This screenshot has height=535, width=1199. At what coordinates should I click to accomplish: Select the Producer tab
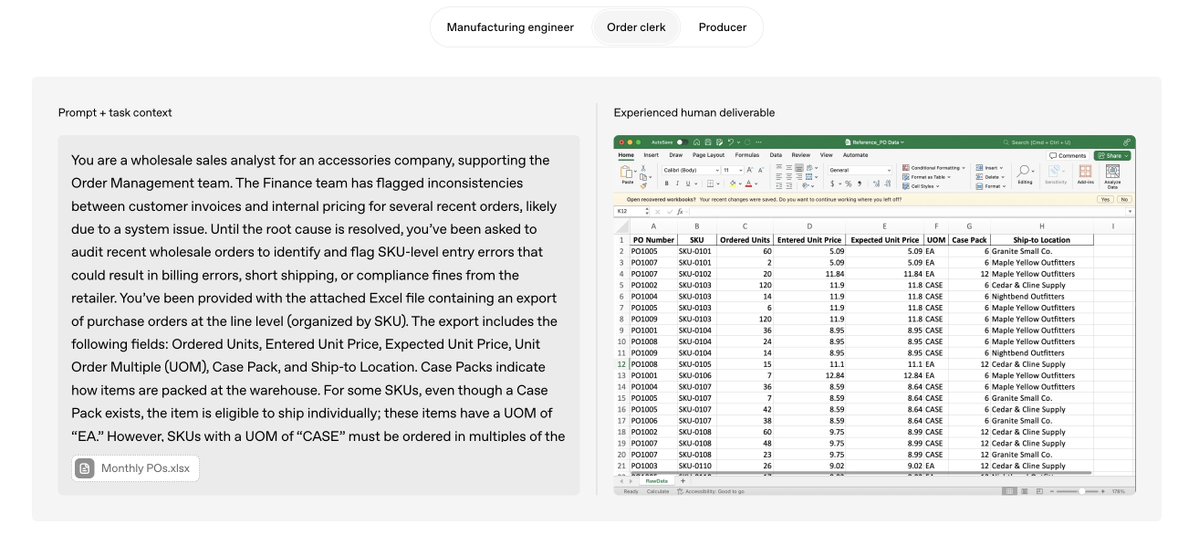723,28
